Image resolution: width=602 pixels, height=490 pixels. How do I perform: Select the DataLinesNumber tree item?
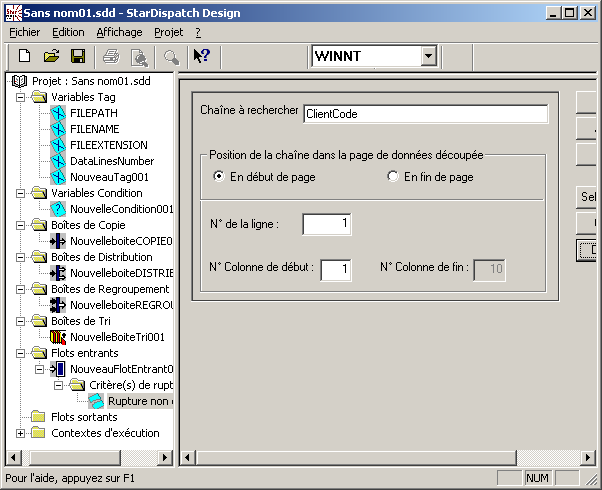tap(111, 161)
